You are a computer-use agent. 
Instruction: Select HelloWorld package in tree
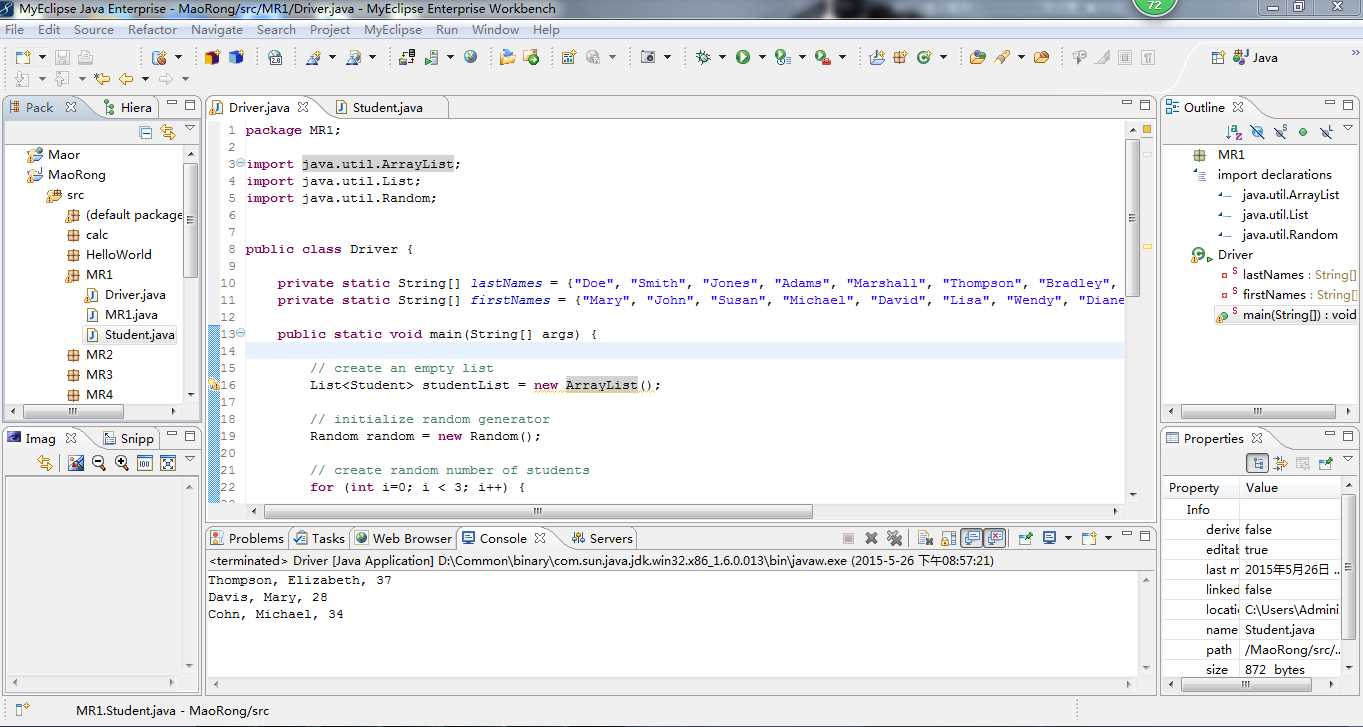tap(108, 255)
